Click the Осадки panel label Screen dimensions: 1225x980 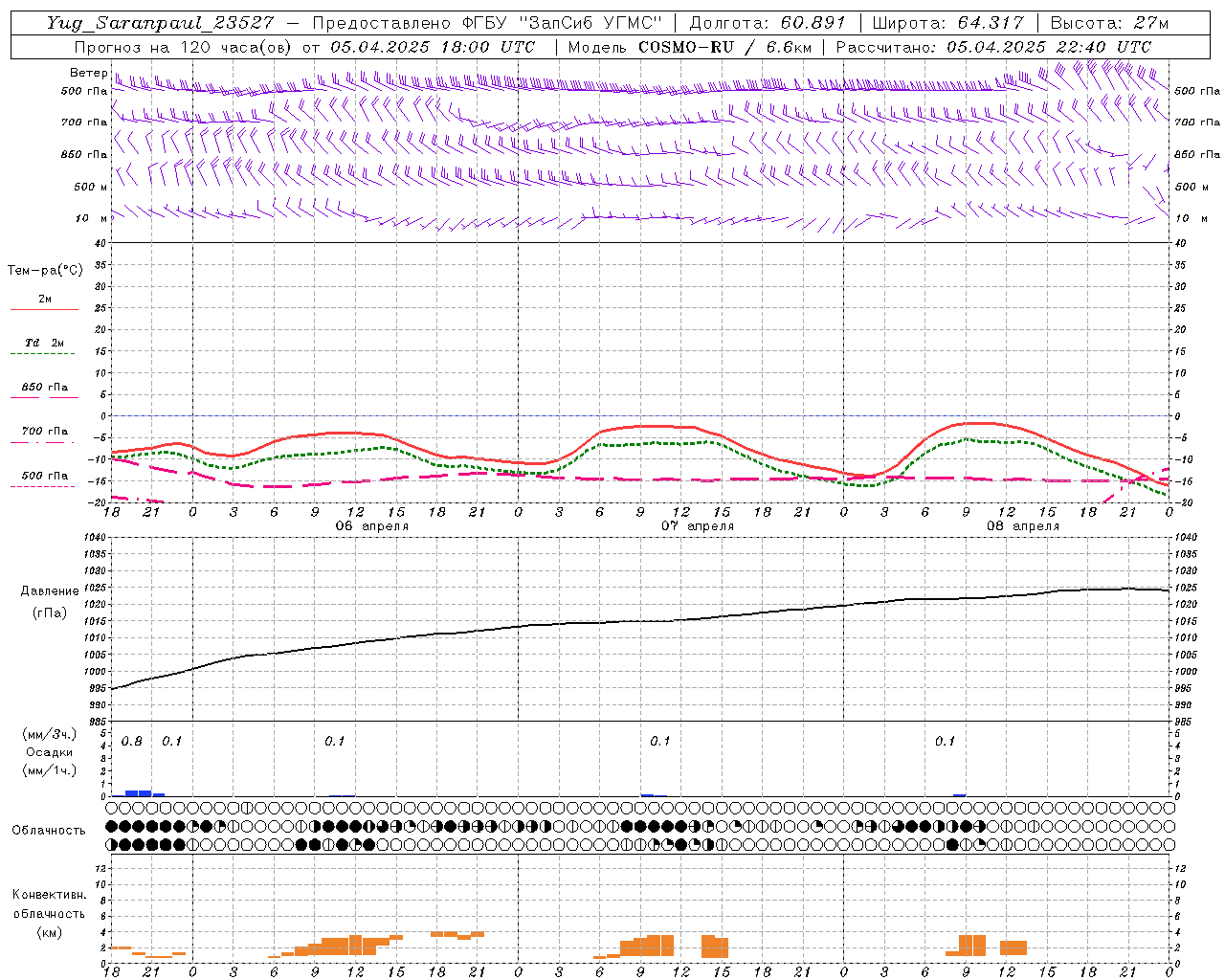[x=49, y=752]
